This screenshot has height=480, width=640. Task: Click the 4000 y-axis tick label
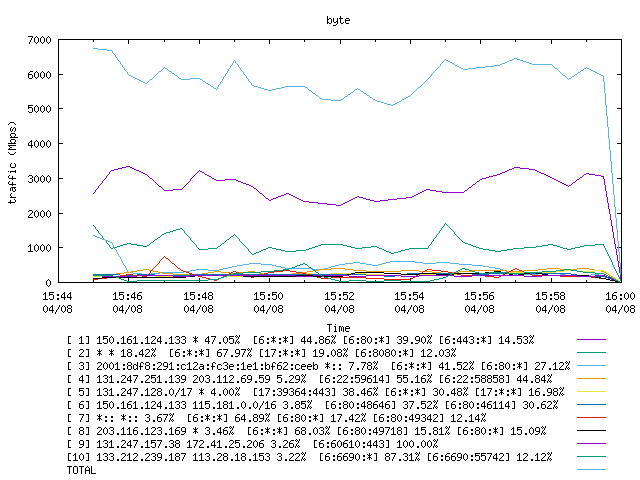39,144
